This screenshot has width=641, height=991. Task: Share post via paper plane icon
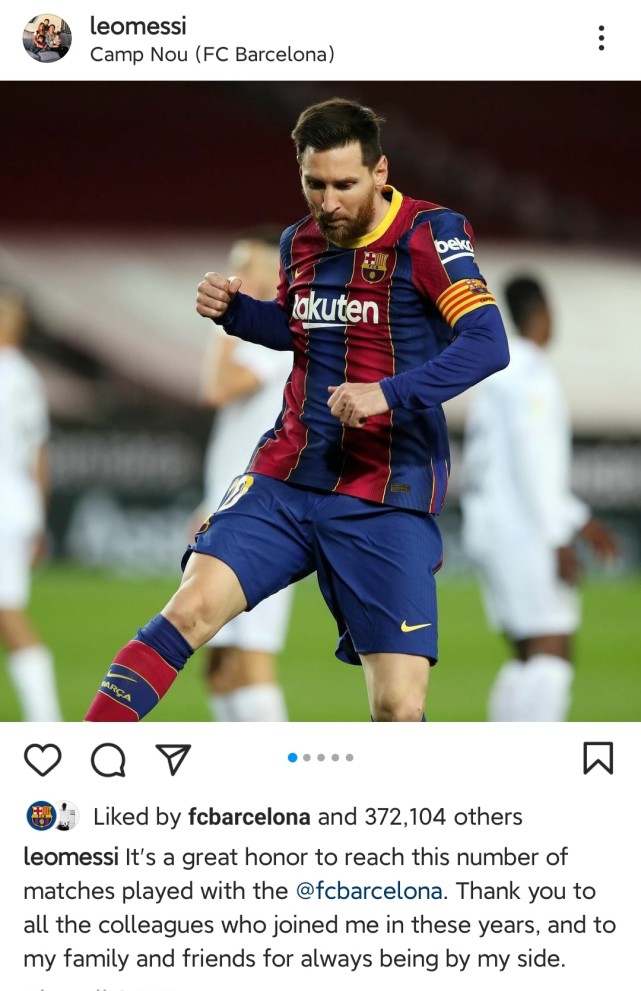(x=173, y=759)
